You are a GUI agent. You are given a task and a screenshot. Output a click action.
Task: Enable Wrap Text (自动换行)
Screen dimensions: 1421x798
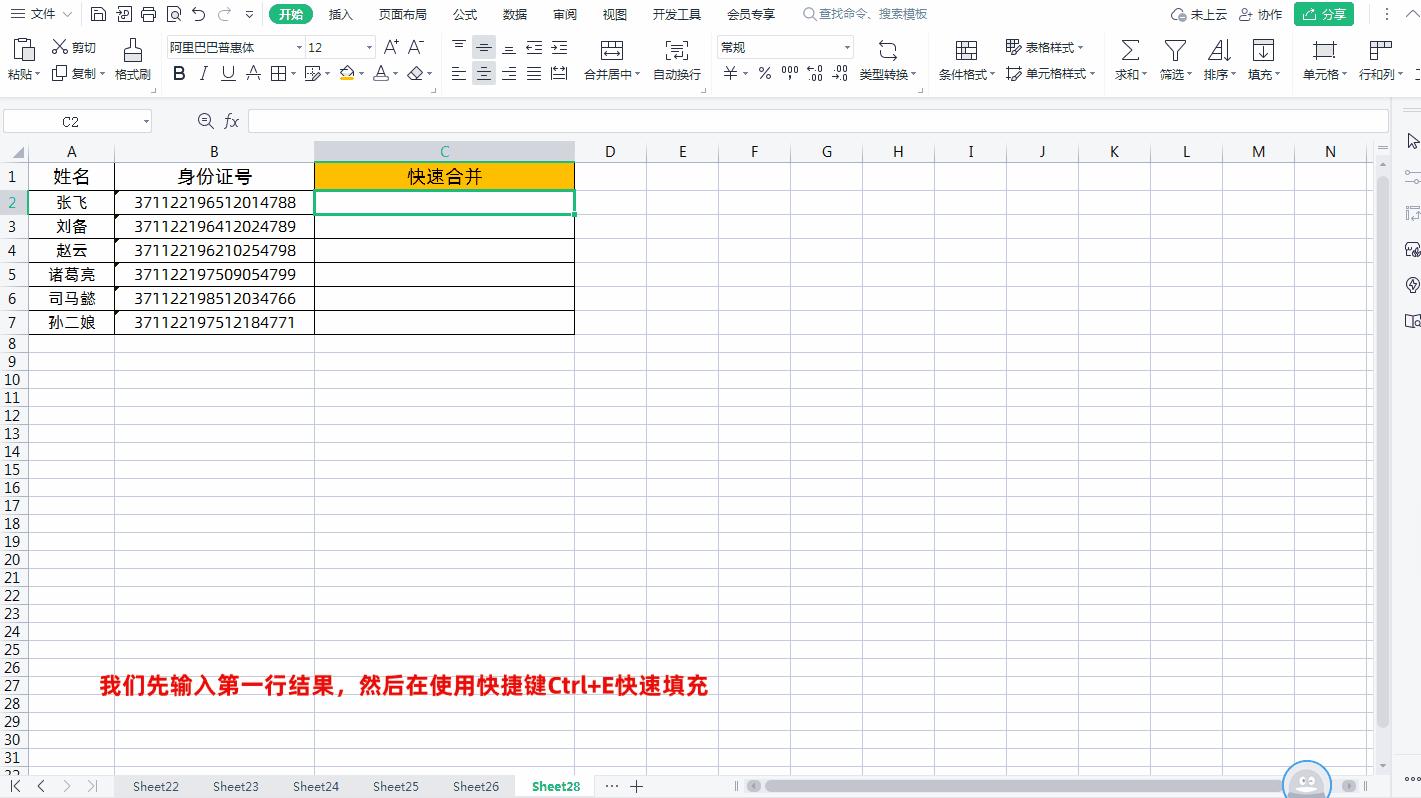point(677,60)
